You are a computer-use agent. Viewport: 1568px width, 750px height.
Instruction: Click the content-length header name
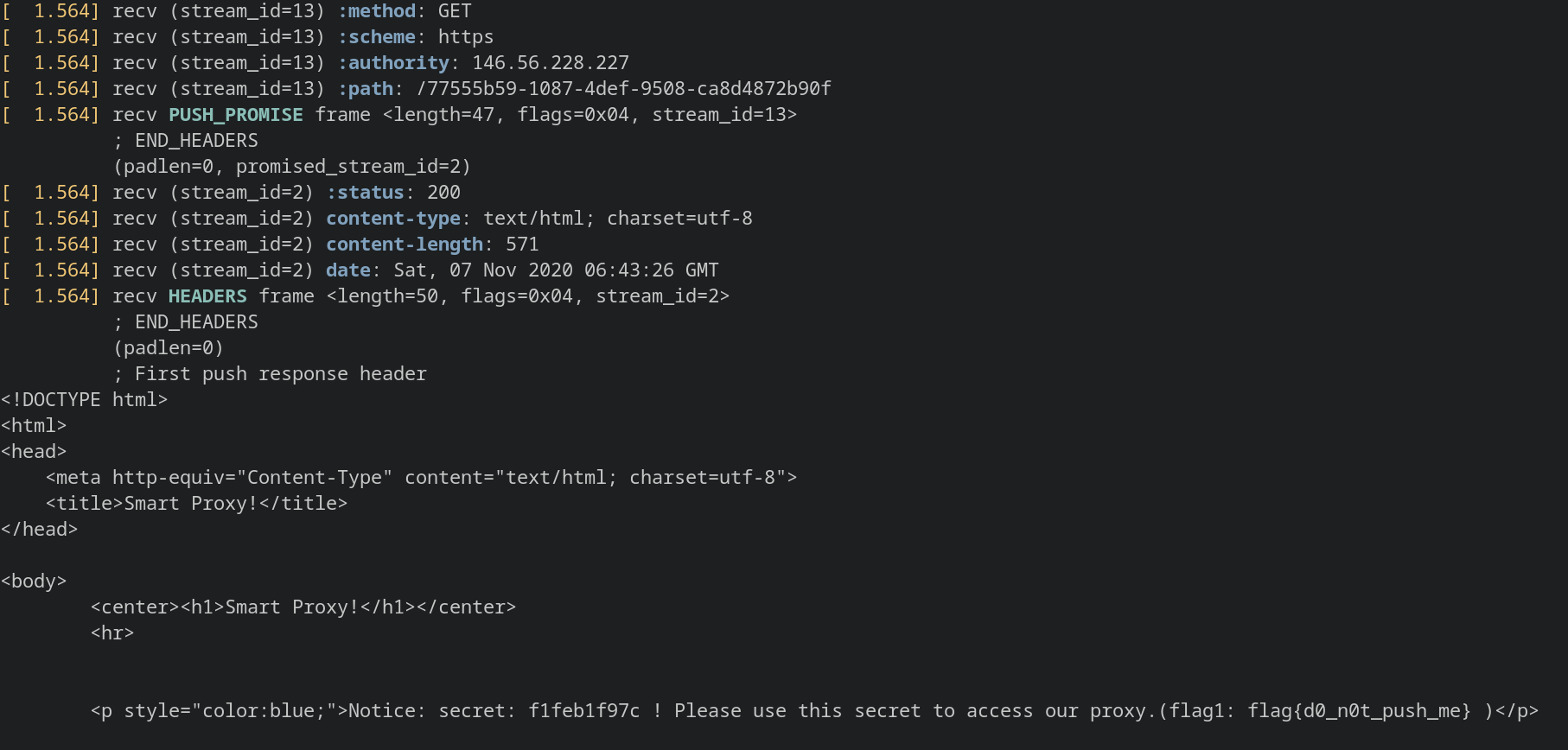click(405, 245)
